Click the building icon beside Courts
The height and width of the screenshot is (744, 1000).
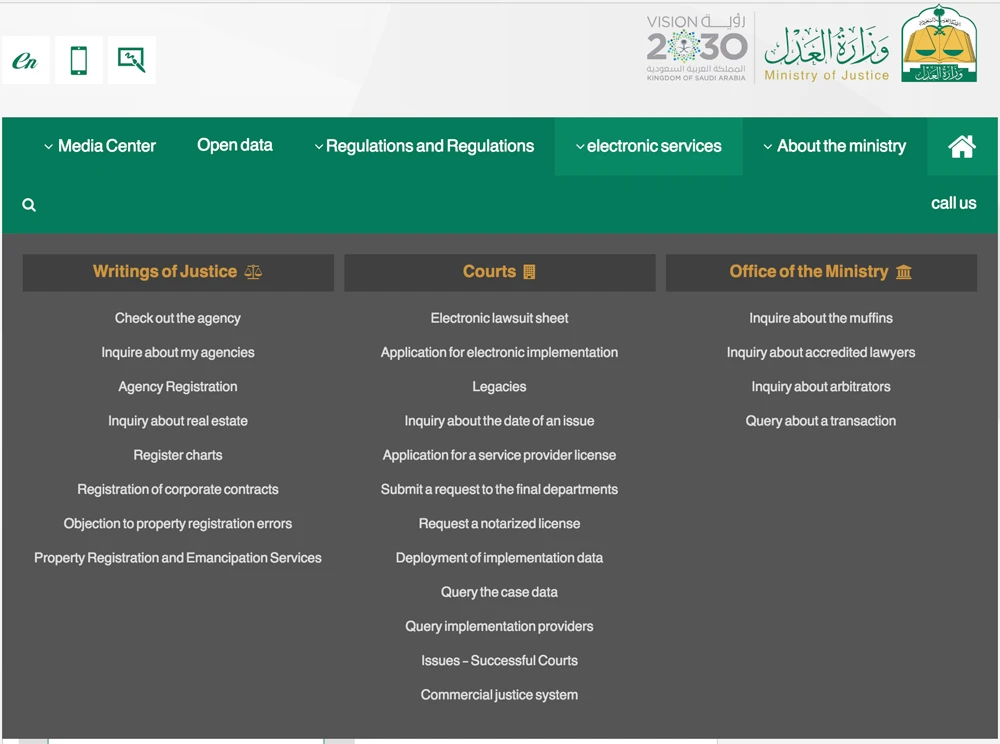click(529, 272)
